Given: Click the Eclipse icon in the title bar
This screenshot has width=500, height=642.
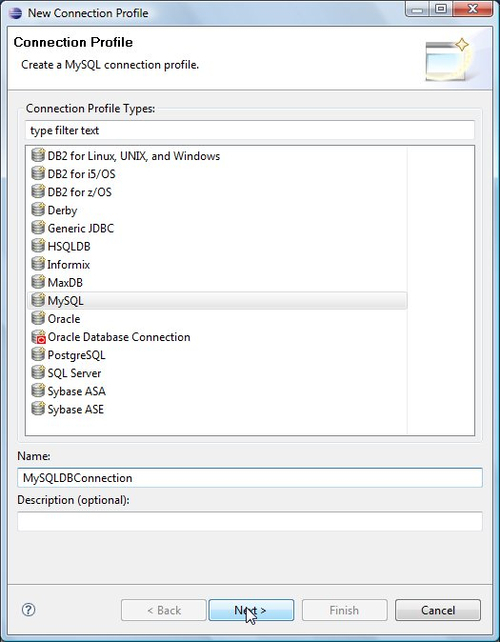Looking at the screenshot, I should 15,13.
